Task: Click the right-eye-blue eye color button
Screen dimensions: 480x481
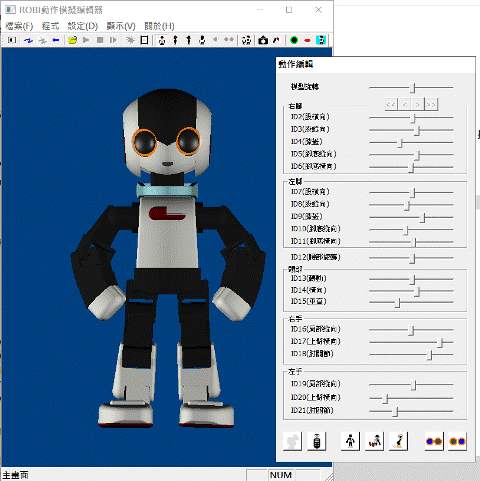Action: coord(457,441)
